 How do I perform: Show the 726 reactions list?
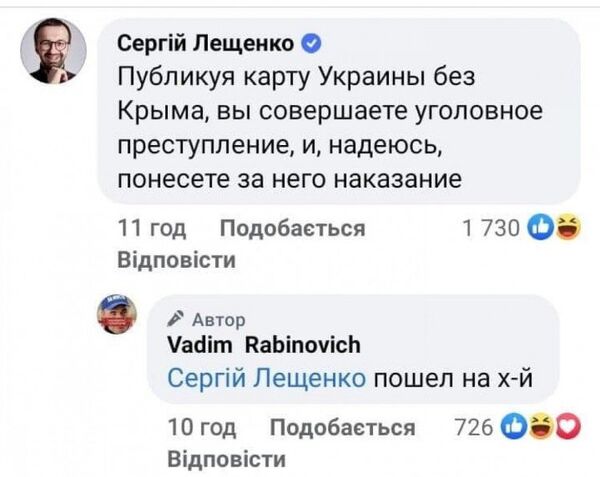(x=474, y=428)
